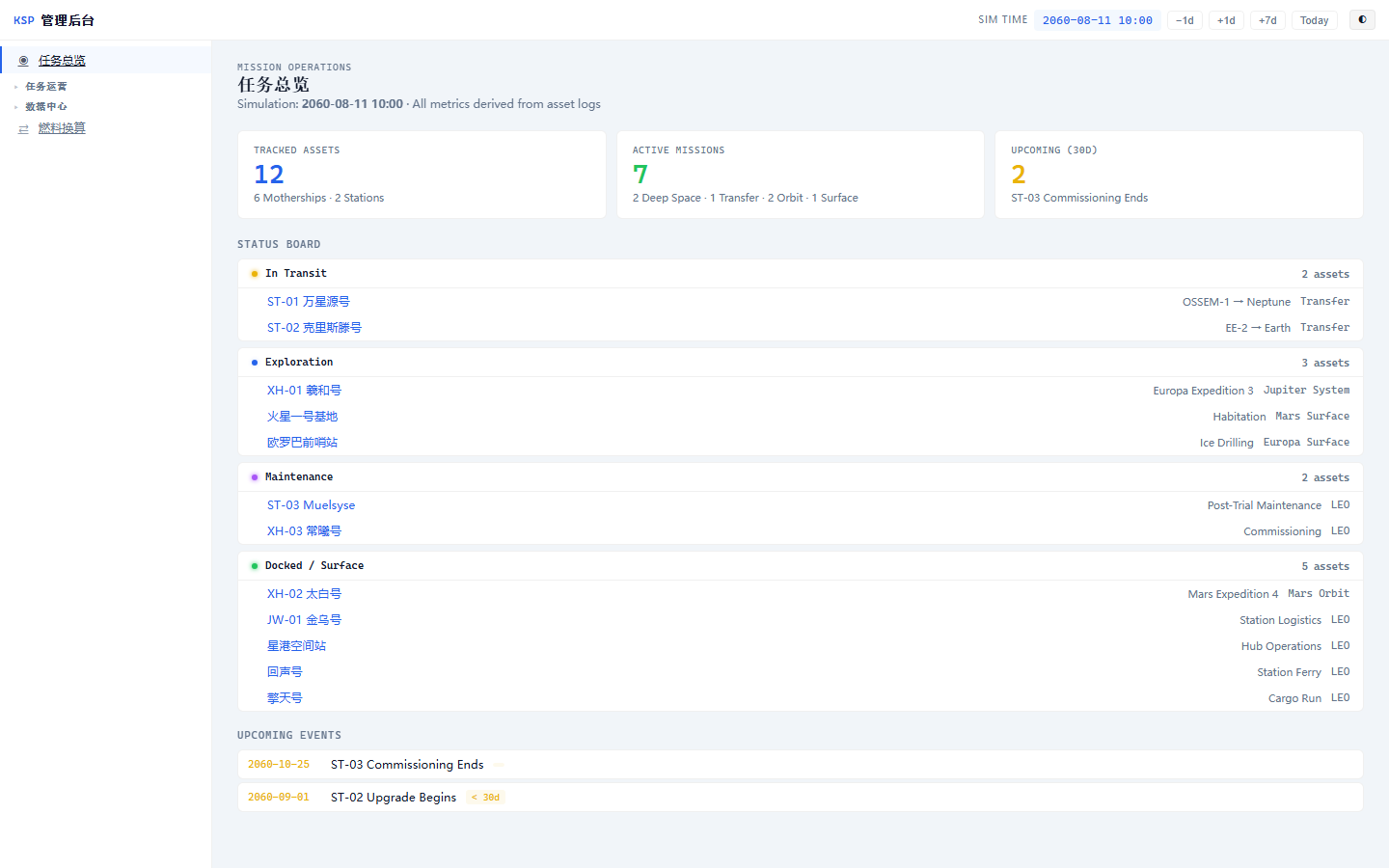Reset simulation time with Today button
1389x868 pixels.
click(1314, 20)
